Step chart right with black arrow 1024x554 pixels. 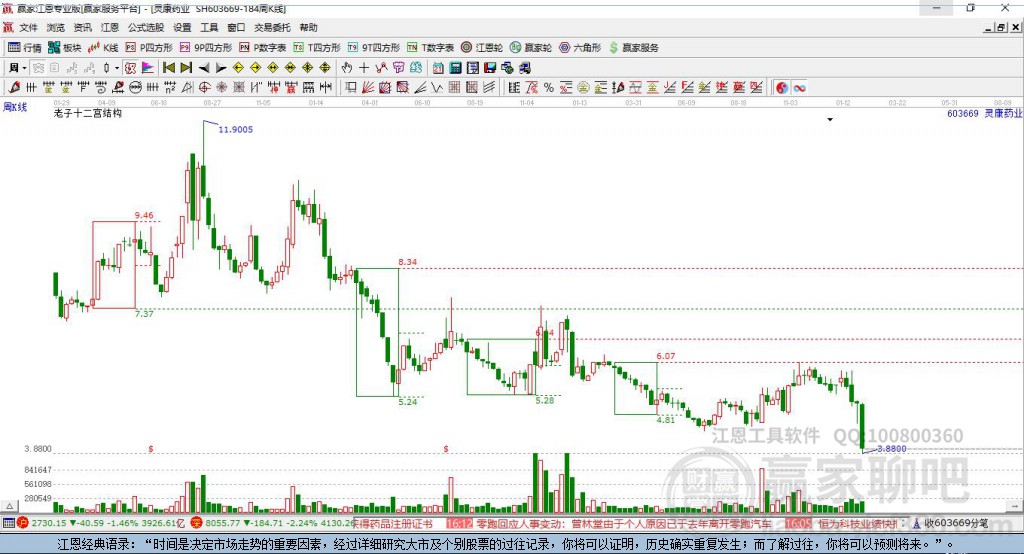pyautogui.click(x=221, y=68)
